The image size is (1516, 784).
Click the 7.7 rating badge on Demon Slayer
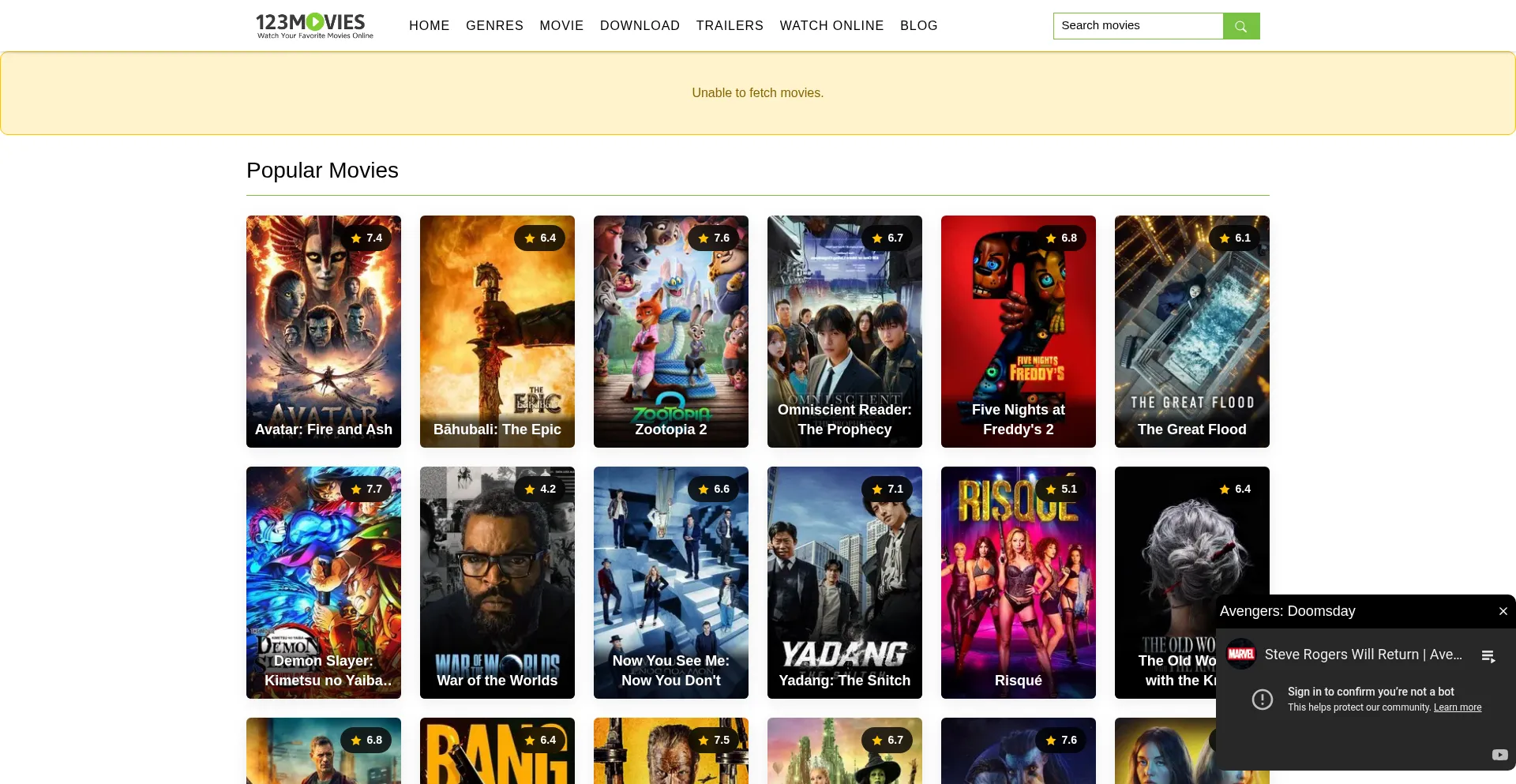[366, 489]
